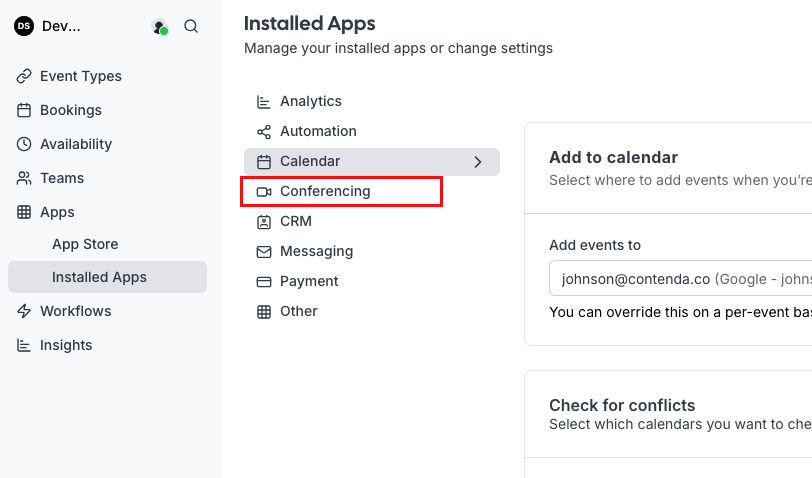
Task: Click the DS workspace logo
Action: [x=24, y=27]
